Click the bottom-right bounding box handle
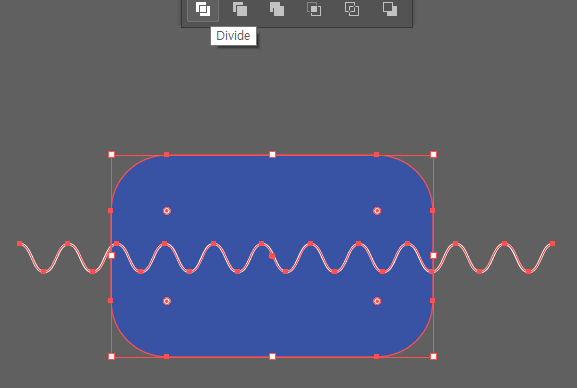Screen dimensions: 577x388 point(433,356)
